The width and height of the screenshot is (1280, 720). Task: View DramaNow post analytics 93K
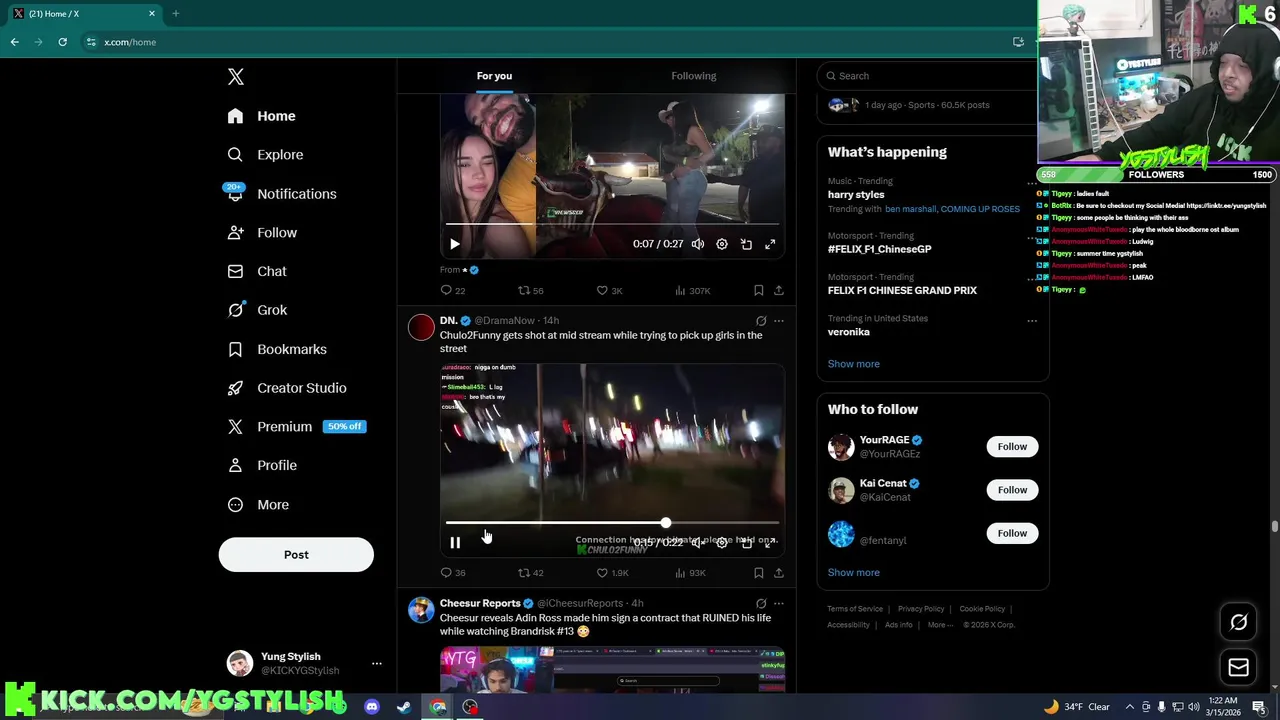[x=690, y=573]
